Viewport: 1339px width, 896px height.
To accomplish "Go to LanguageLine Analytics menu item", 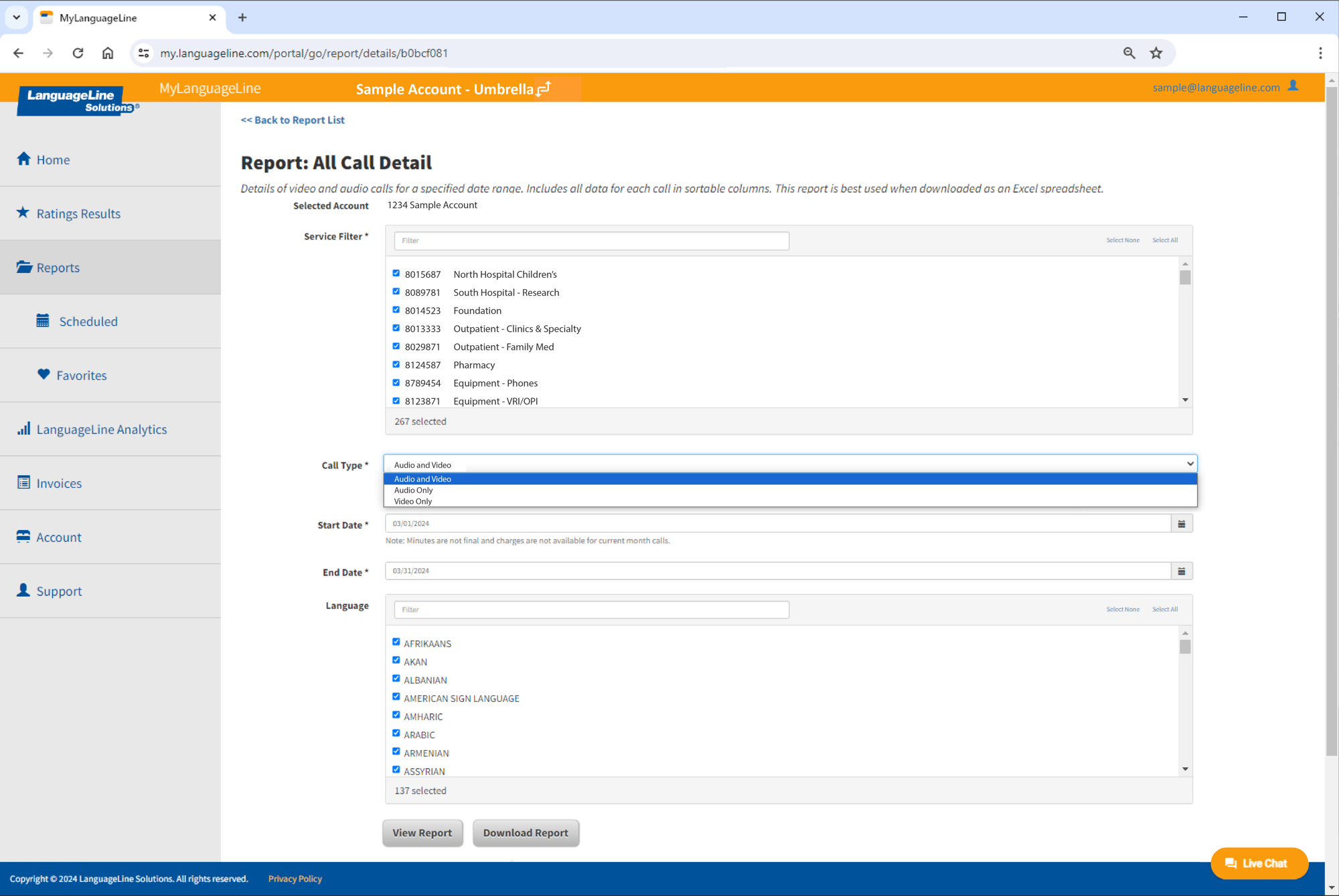I will click(101, 430).
